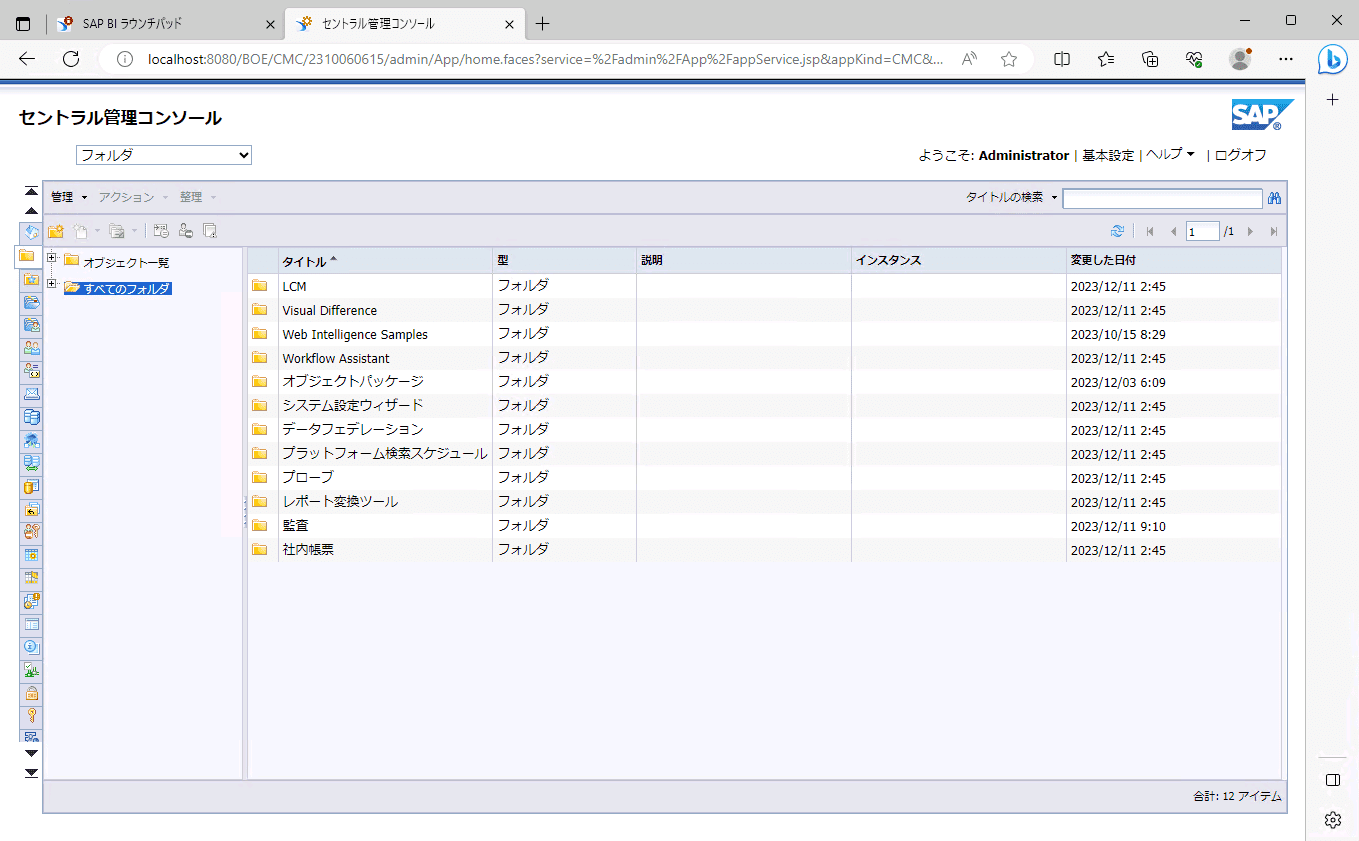Open the タイトルの検索 search type dropdown
Screen dimensions: 1359x841
pyautogui.click(x=1054, y=198)
